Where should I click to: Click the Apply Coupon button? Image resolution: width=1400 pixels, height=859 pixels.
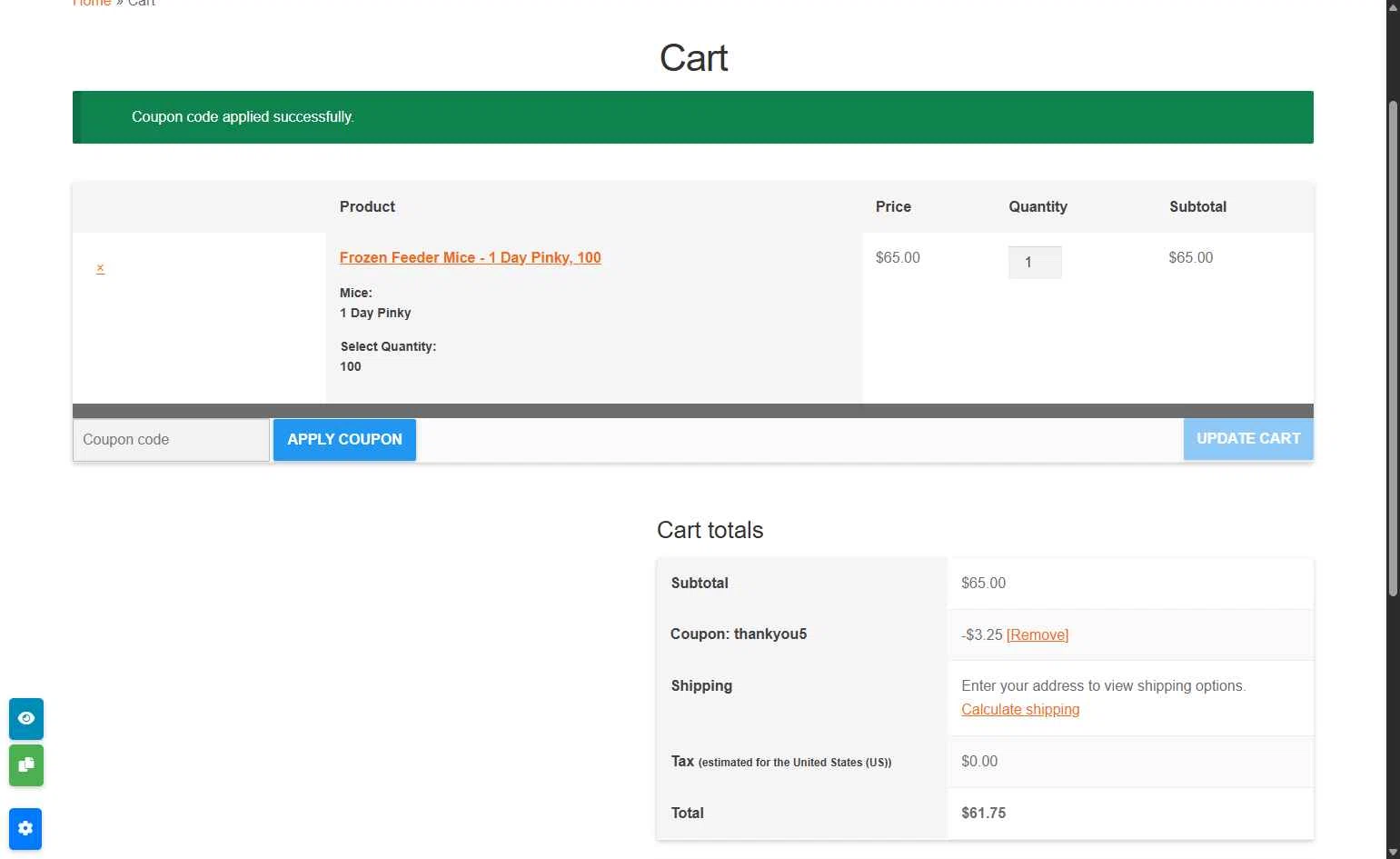[344, 439]
